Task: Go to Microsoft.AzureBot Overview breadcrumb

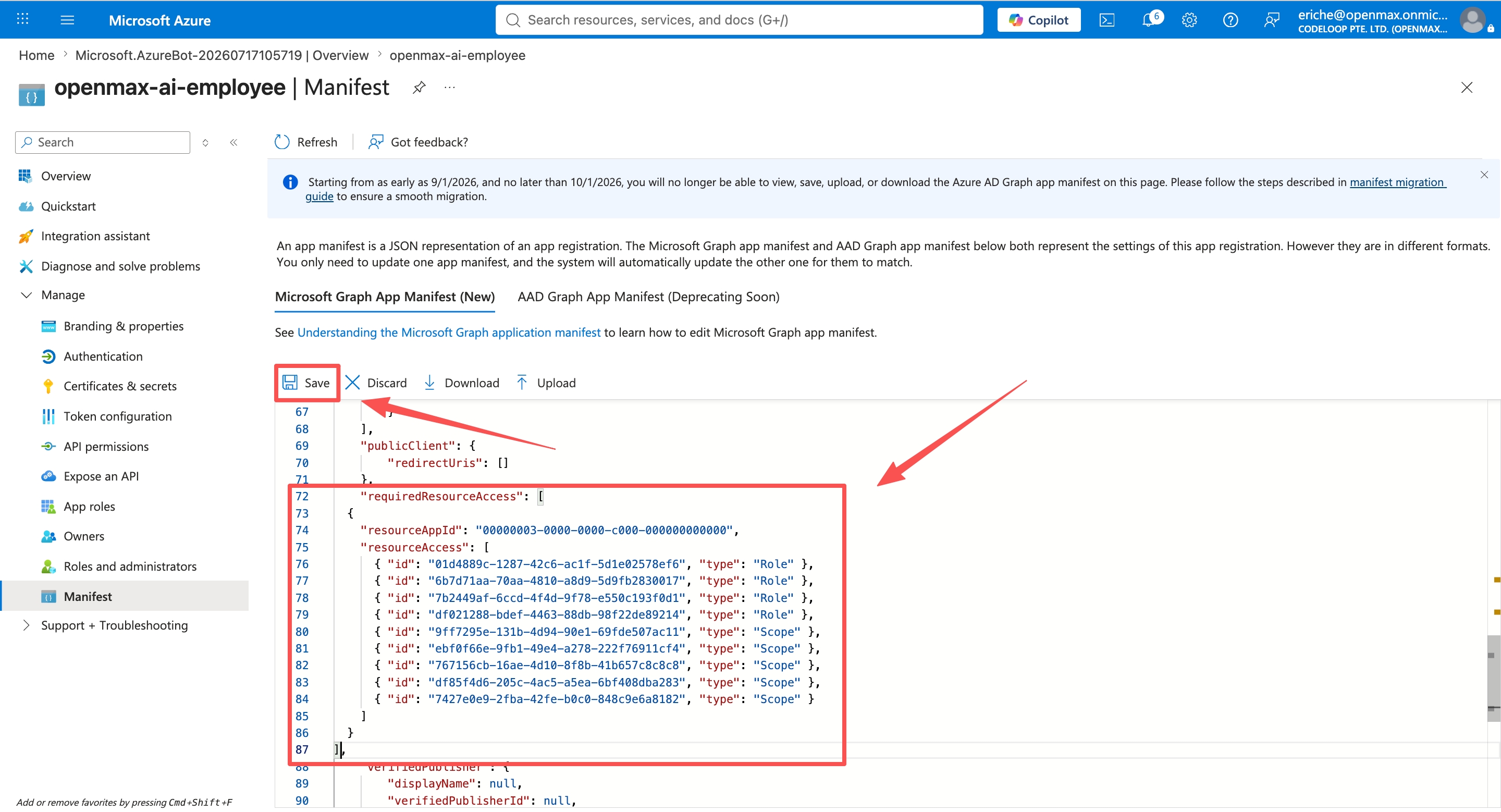Action: click(x=222, y=55)
